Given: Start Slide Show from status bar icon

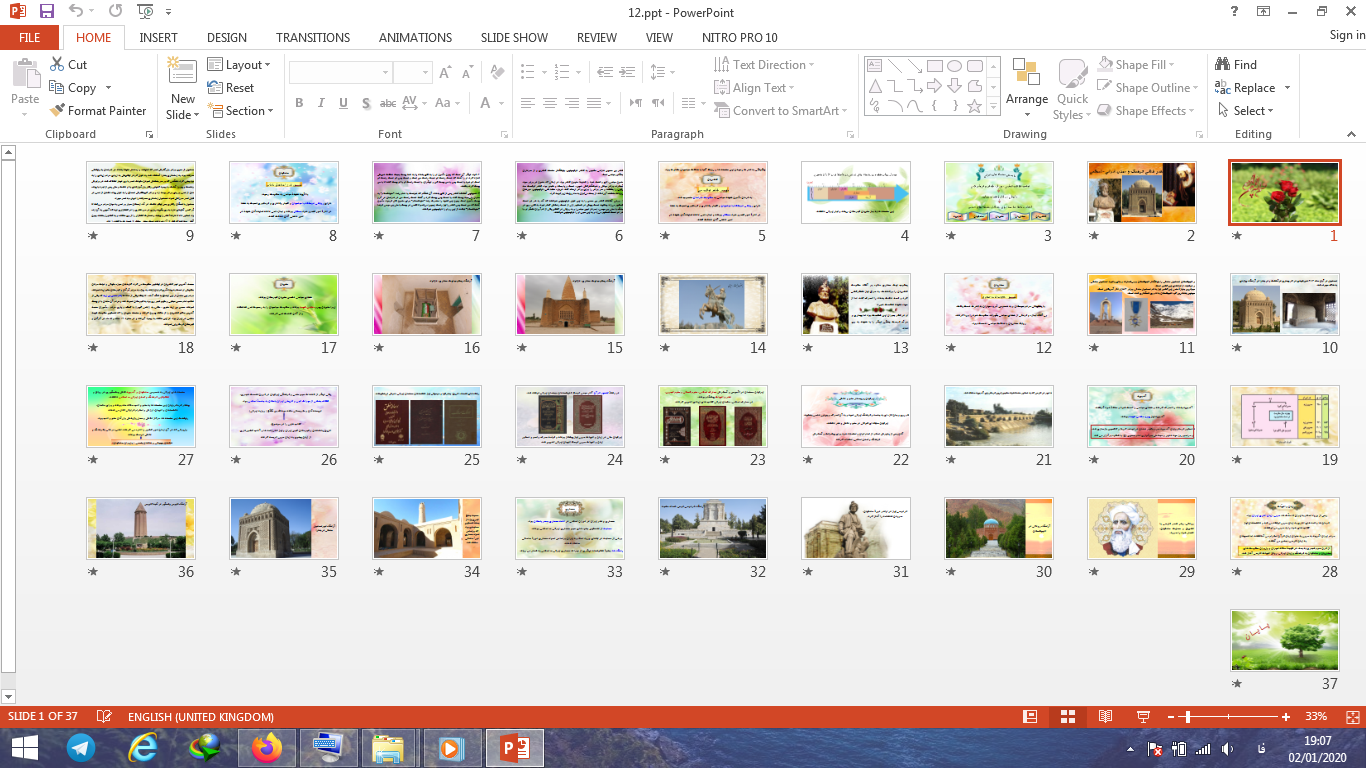Looking at the screenshot, I should [x=1143, y=717].
